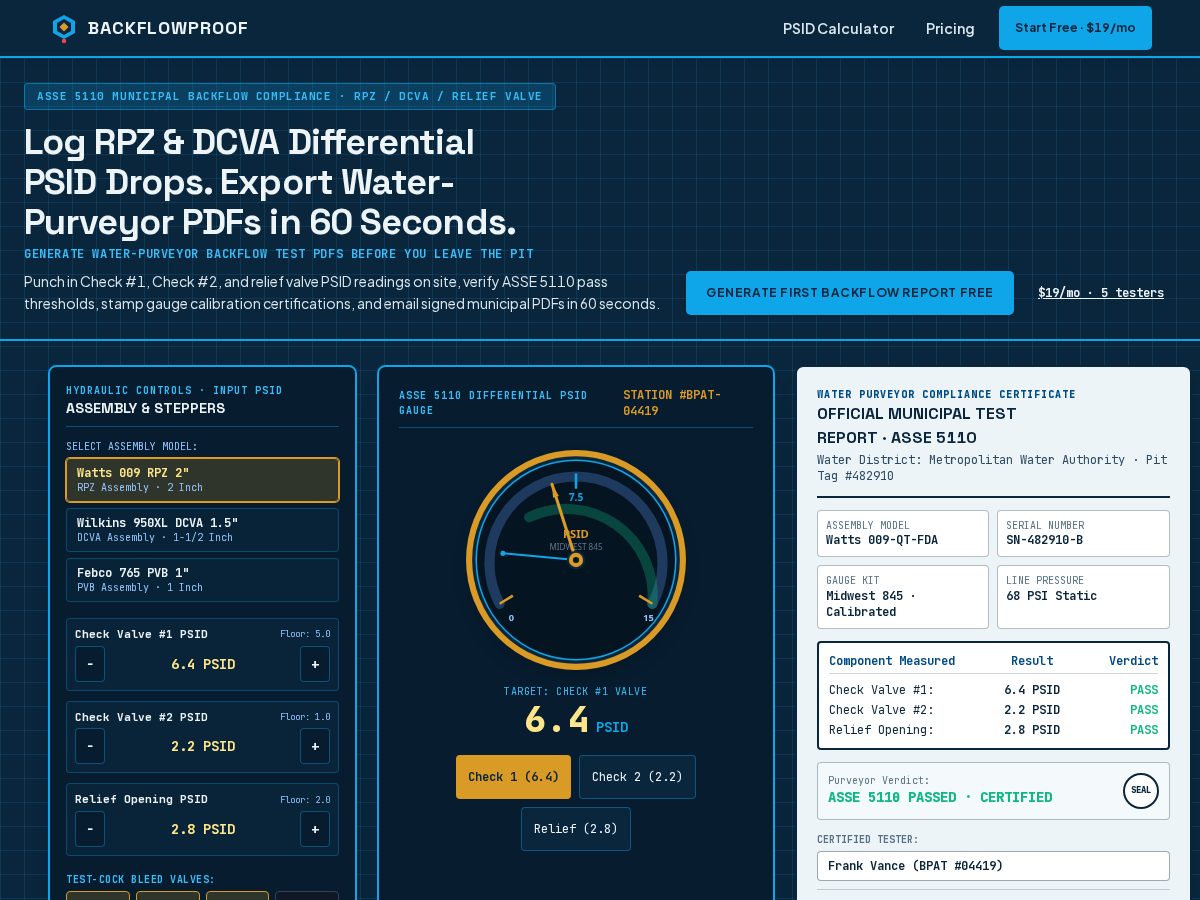This screenshot has width=1200, height=900.
Task: Click Check Valve #1 PASS verdict
Action: (x=1144, y=690)
